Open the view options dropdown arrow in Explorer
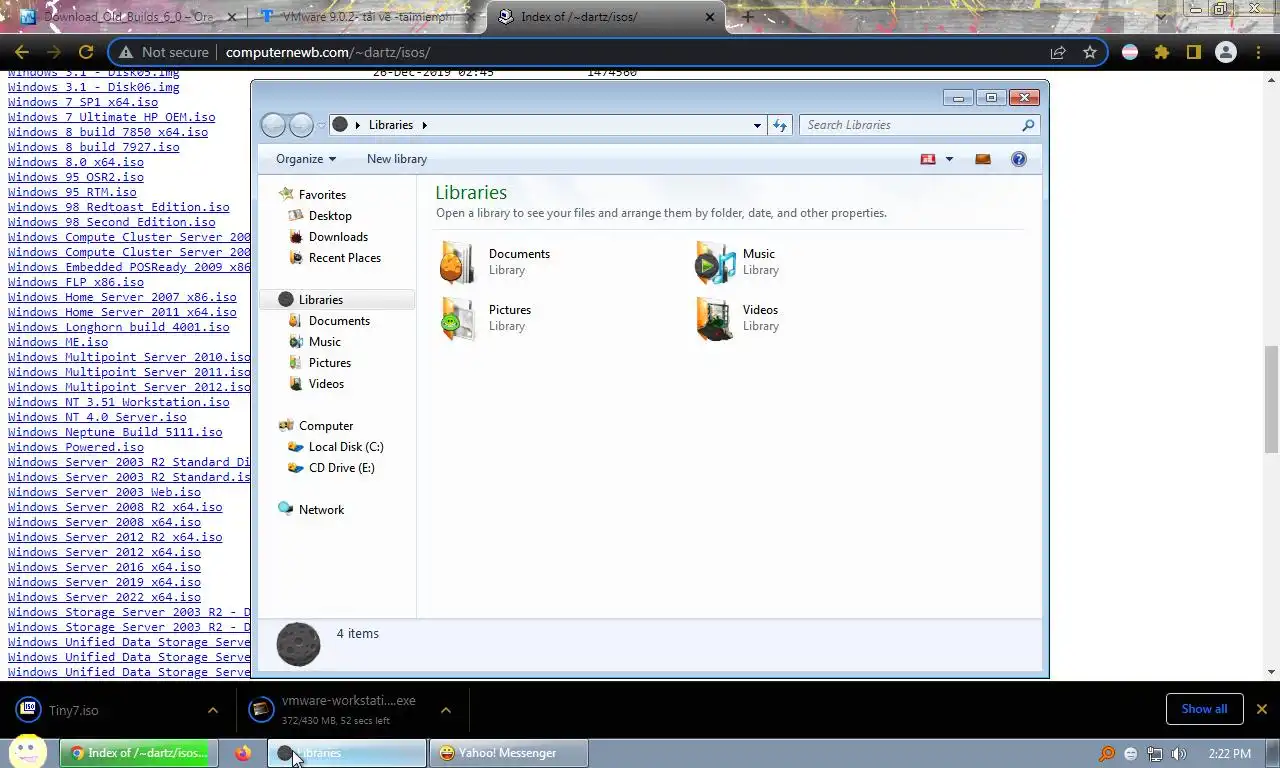This screenshot has width=1280, height=768. pyautogui.click(x=949, y=159)
